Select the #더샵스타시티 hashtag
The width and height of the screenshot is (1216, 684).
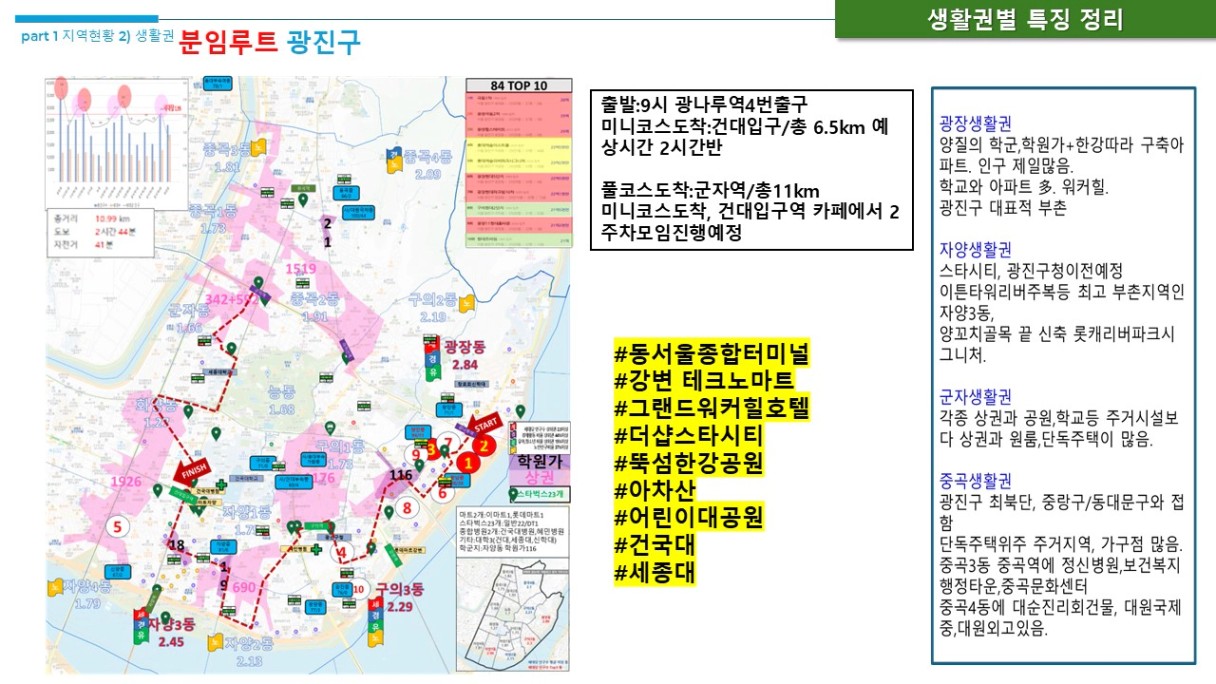click(689, 436)
